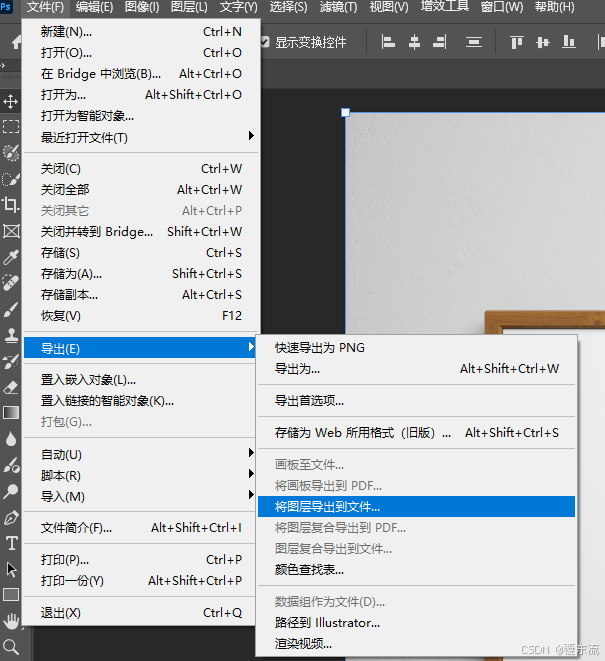This screenshot has height=661, width=605.
Task: Select the Hand tool
Action: [x=11, y=621]
